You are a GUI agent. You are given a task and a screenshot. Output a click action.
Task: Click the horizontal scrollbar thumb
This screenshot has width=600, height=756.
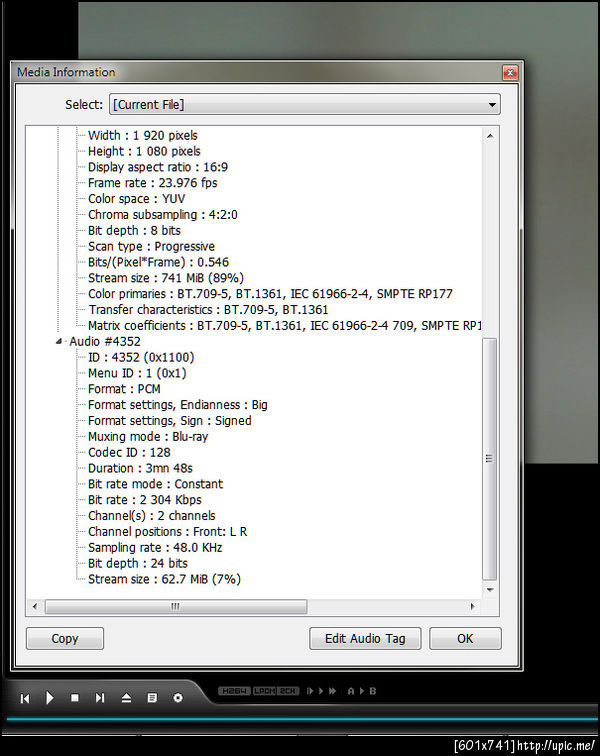click(x=176, y=607)
